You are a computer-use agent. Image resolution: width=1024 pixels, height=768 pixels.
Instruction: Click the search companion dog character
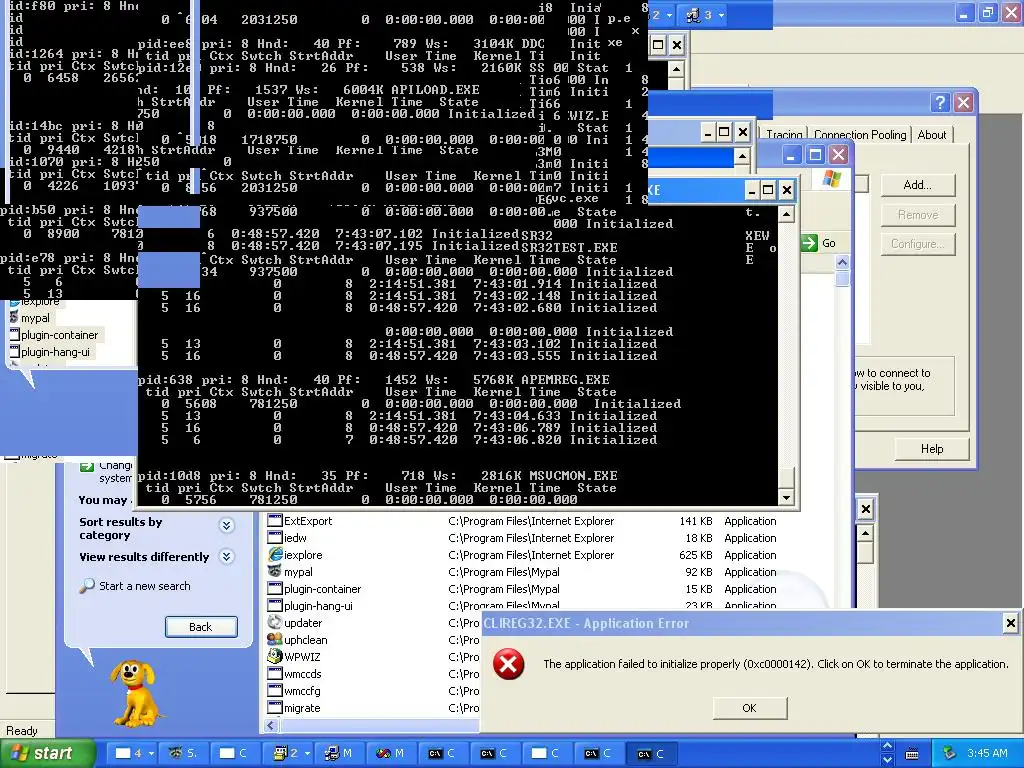coord(135,692)
